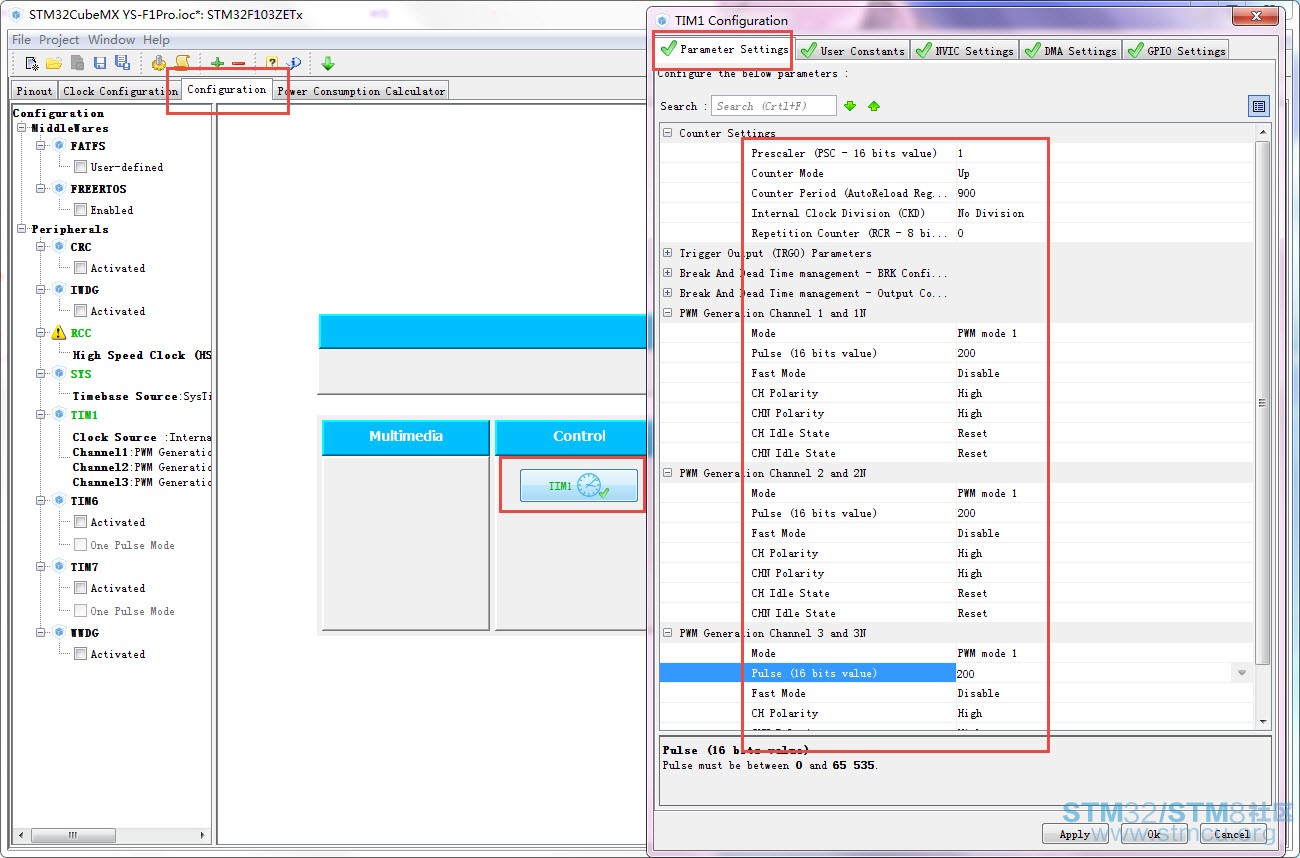Click the parameter list vertical scrollbar
Viewport: 1300px width, 858px height.
coord(1262,402)
